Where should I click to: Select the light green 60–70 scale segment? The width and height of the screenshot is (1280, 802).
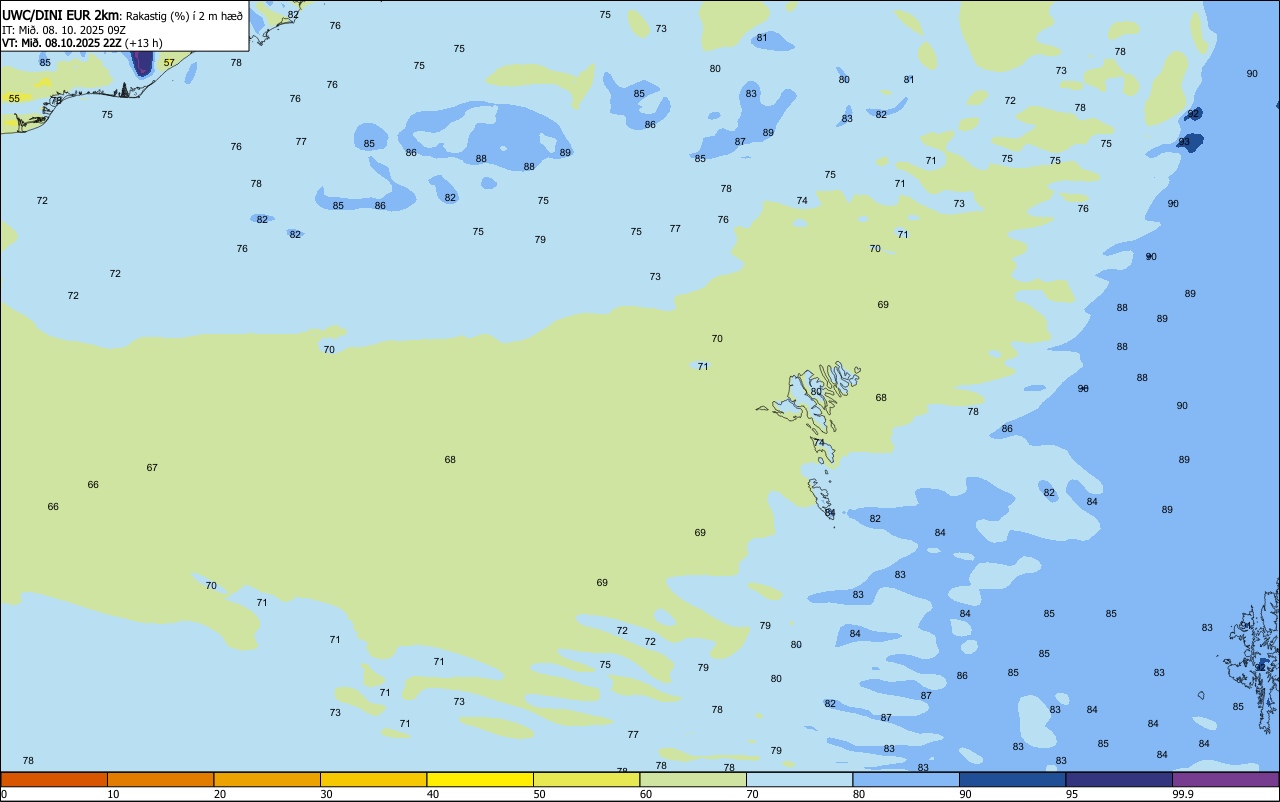(x=693, y=779)
